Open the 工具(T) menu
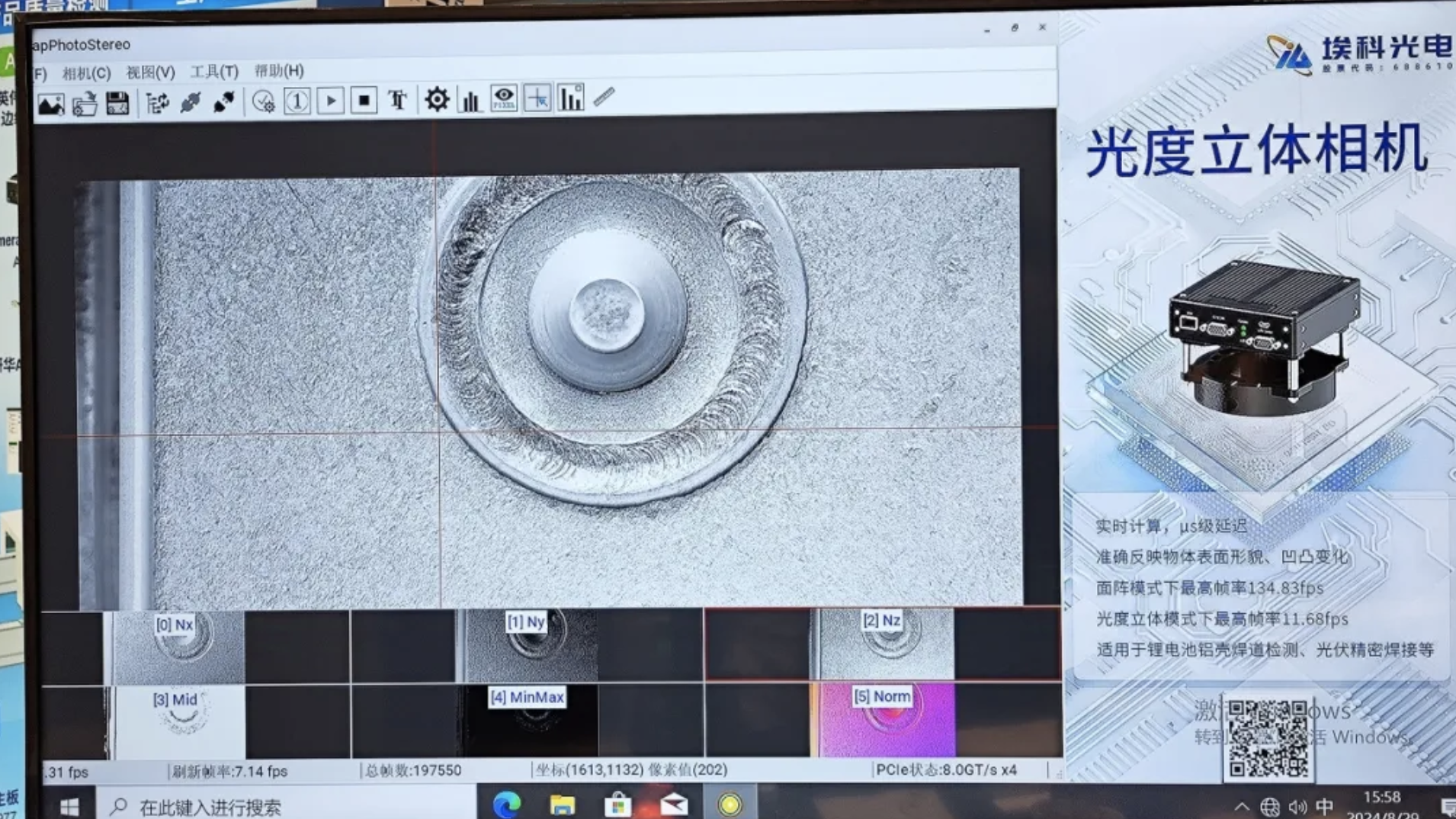The image size is (1456, 819). coord(214,72)
